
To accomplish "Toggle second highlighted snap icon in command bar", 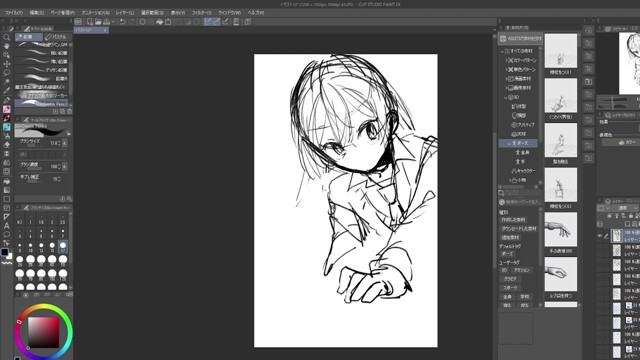I will 217,22.
